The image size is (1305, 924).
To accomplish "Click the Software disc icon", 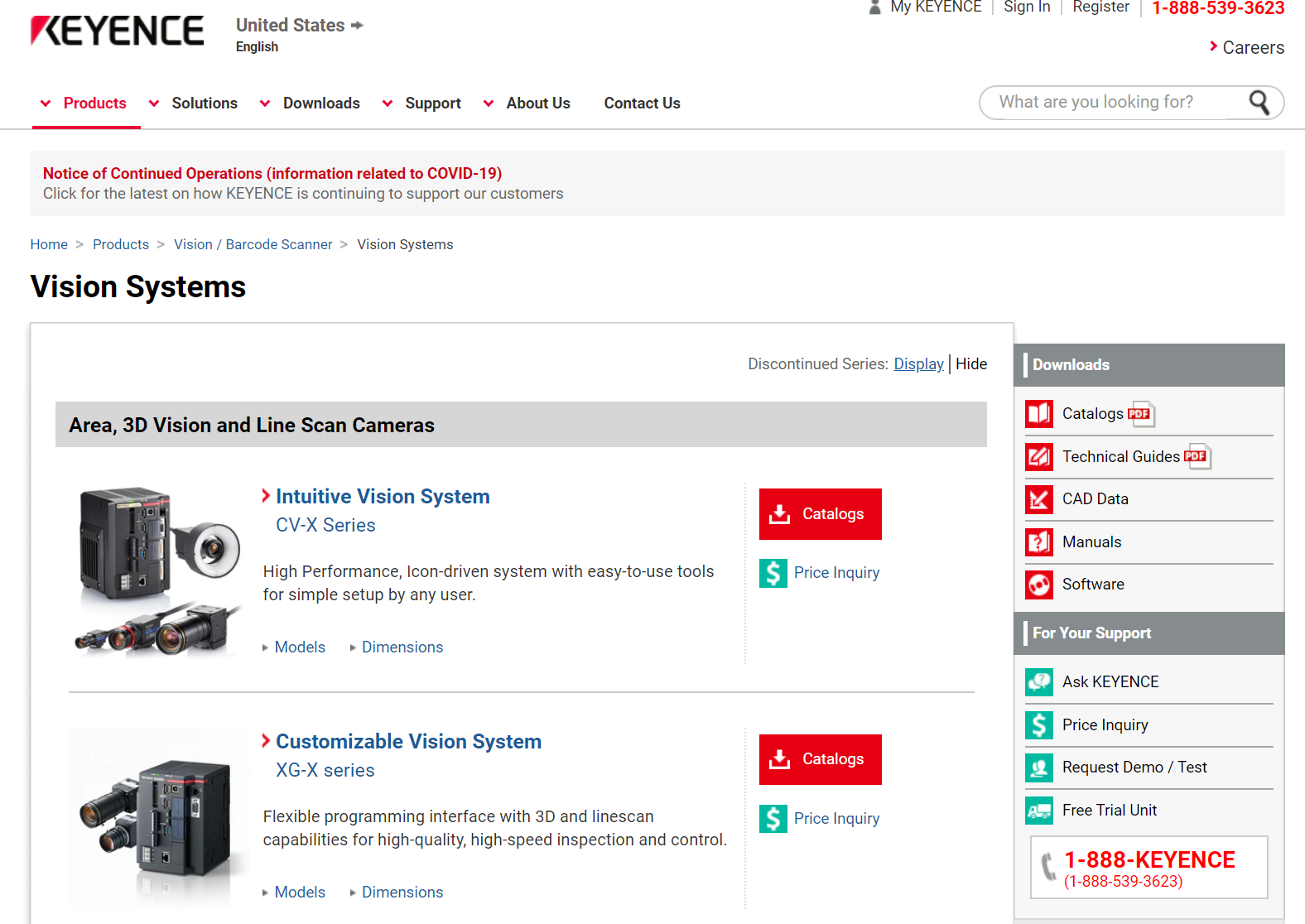I will [x=1038, y=585].
